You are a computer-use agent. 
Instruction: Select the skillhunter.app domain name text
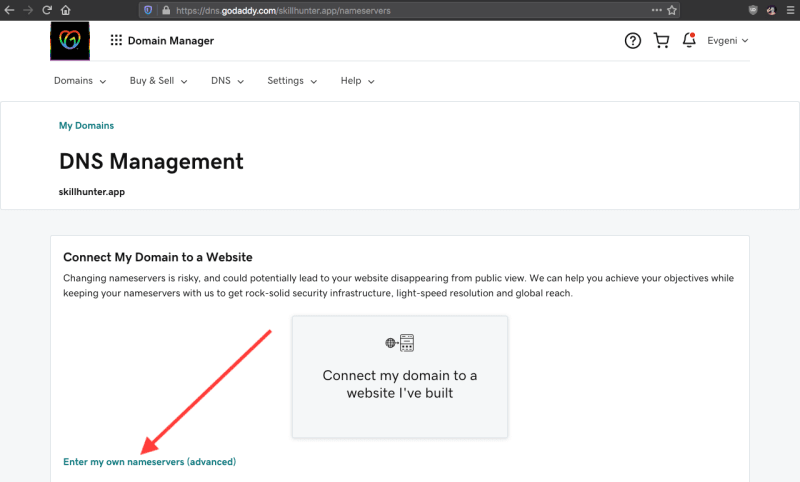point(92,192)
